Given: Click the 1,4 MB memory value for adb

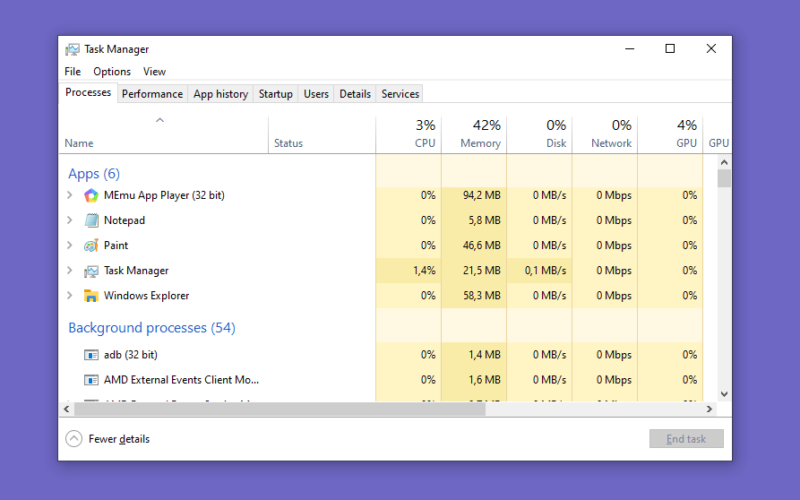Looking at the screenshot, I should click(x=484, y=355).
